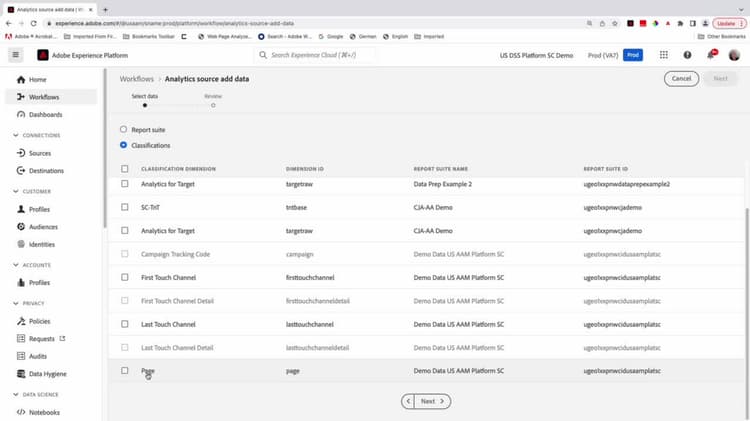Open the Other Bookmarks folder

point(721,36)
